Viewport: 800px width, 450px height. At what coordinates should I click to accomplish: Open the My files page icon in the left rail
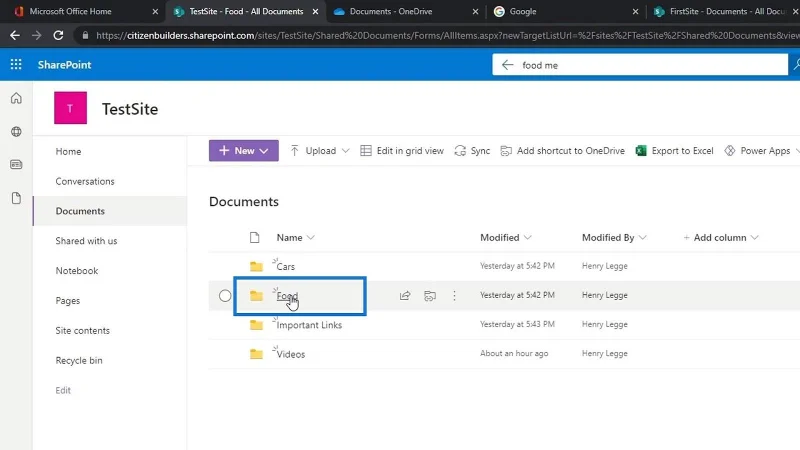pos(16,198)
